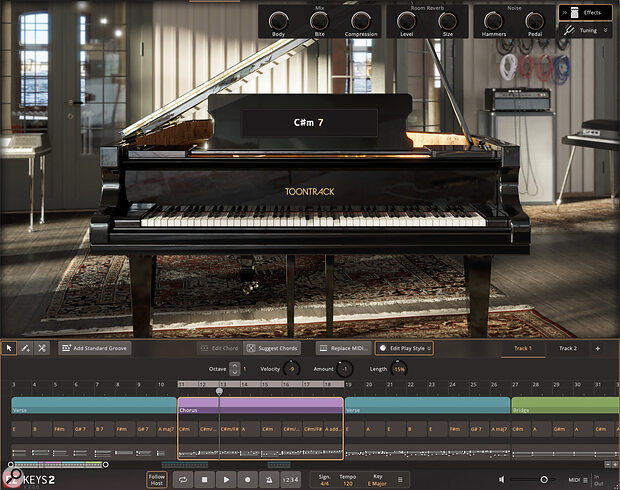Toggle the Follow Host button
The height and width of the screenshot is (490, 620).
pyautogui.click(x=157, y=480)
